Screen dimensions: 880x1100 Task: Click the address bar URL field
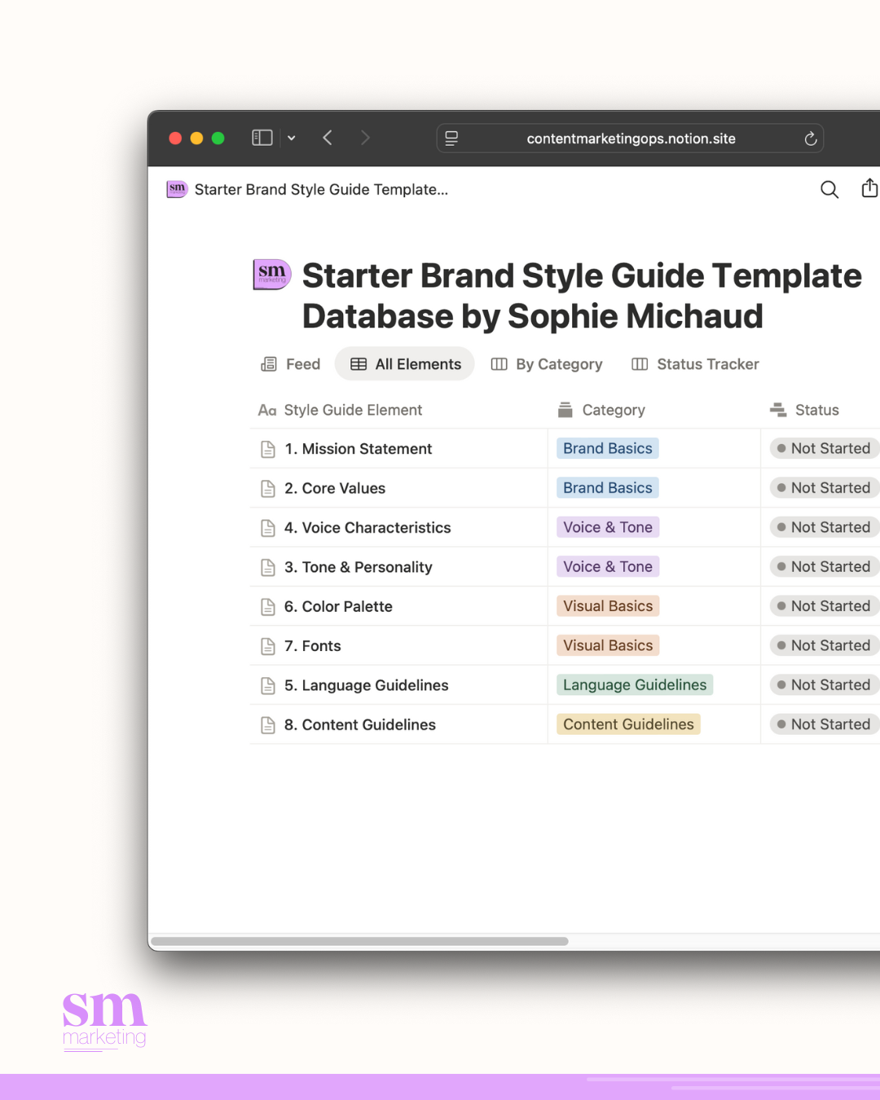pos(630,139)
